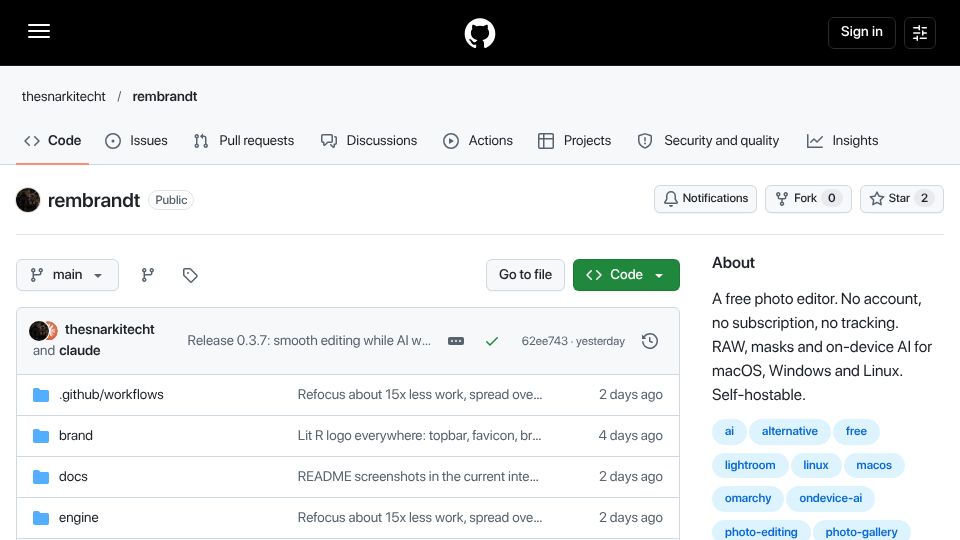The width and height of the screenshot is (960, 540).
Task: Click the docs folder icon
Action: (x=41, y=477)
